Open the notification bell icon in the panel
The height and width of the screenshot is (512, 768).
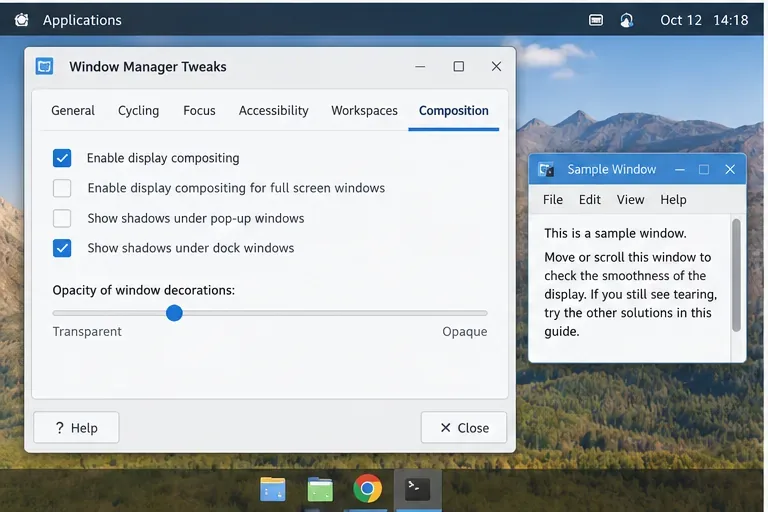pyautogui.click(x=626, y=20)
